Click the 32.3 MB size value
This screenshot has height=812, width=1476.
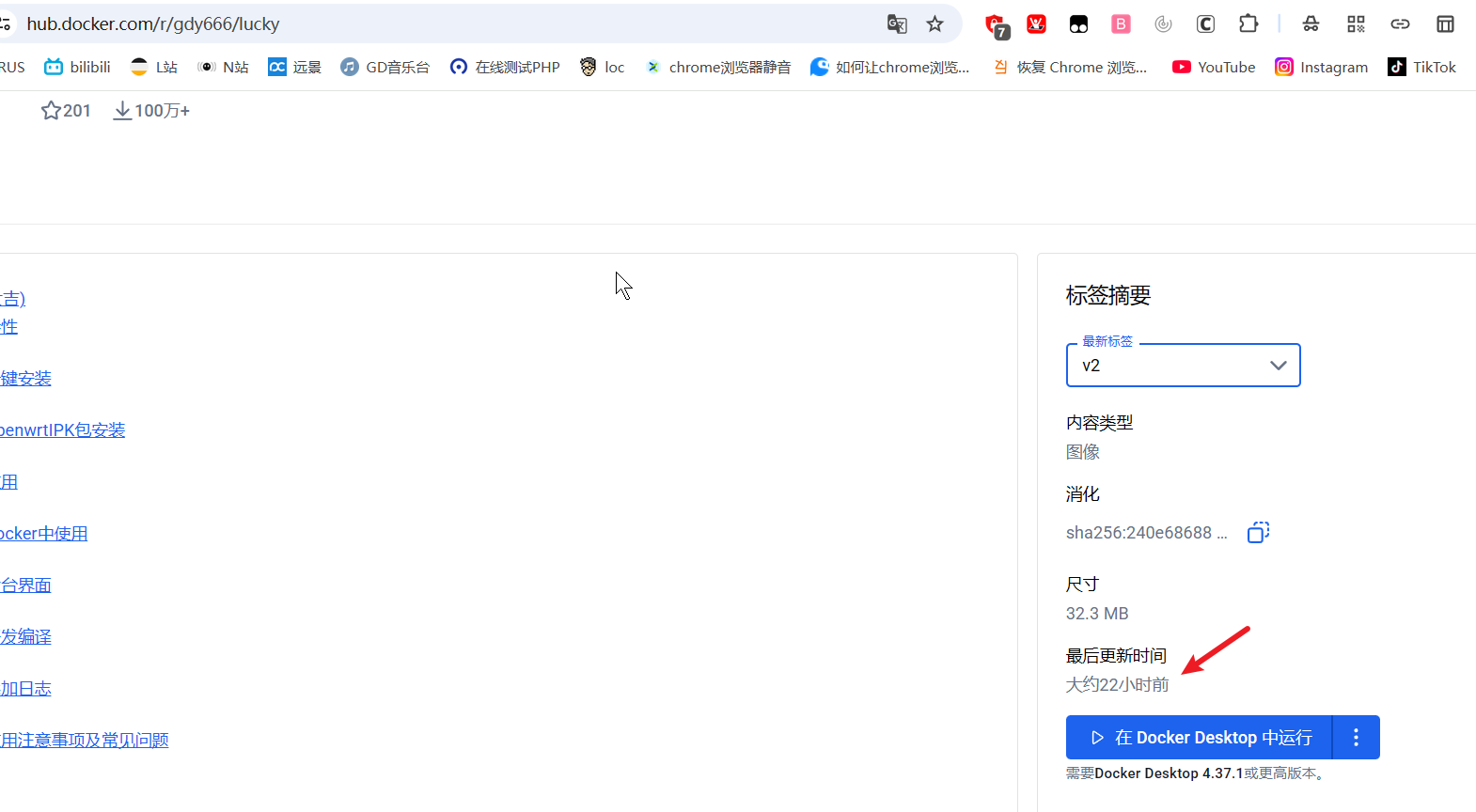(1097, 614)
